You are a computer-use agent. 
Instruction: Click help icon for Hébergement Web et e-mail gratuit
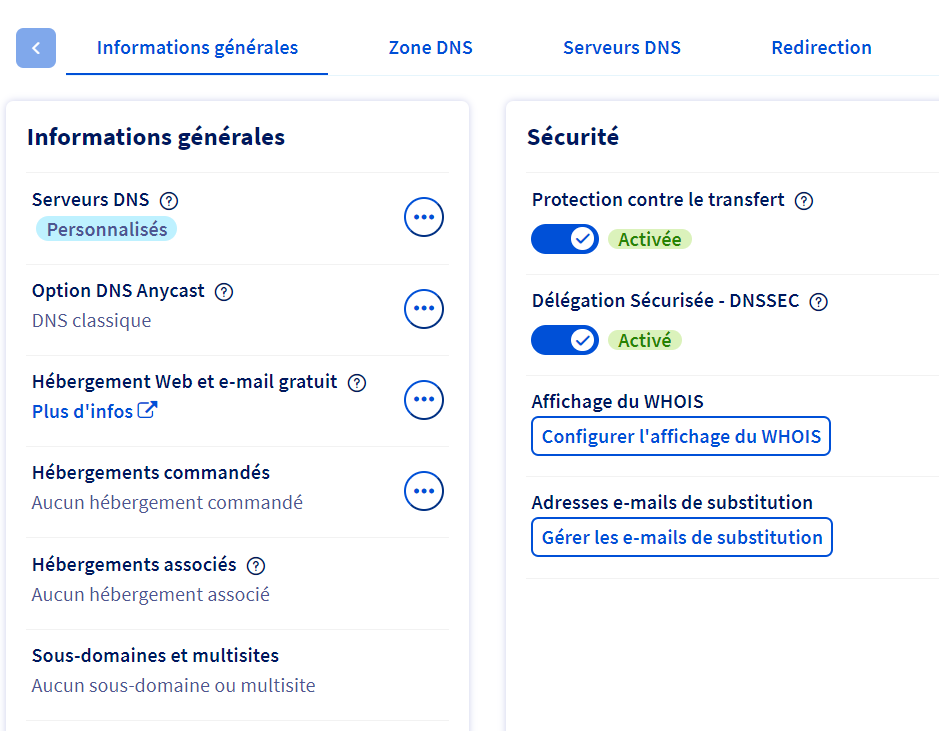point(357,383)
